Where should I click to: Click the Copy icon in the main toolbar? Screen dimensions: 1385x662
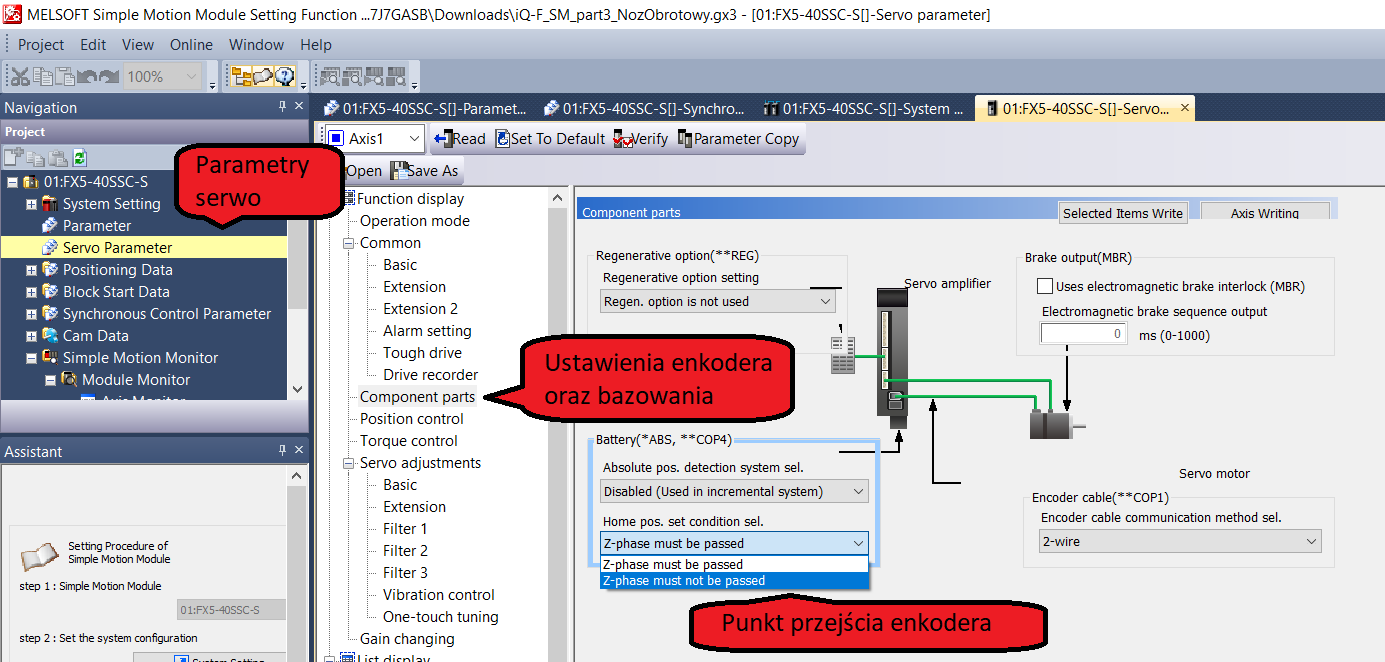point(43,77)
